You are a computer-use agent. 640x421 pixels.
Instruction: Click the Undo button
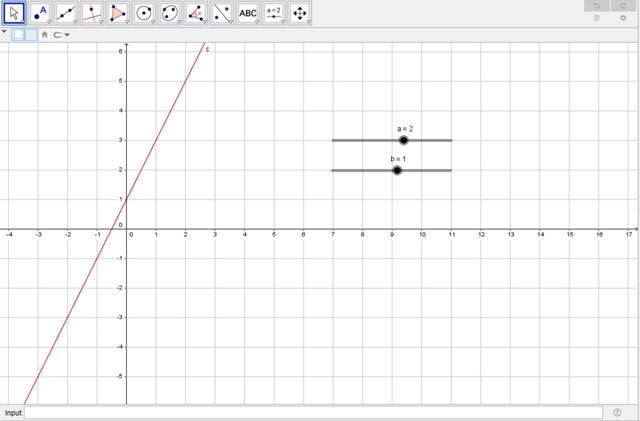pyautogui.click(x=597, y=6)
